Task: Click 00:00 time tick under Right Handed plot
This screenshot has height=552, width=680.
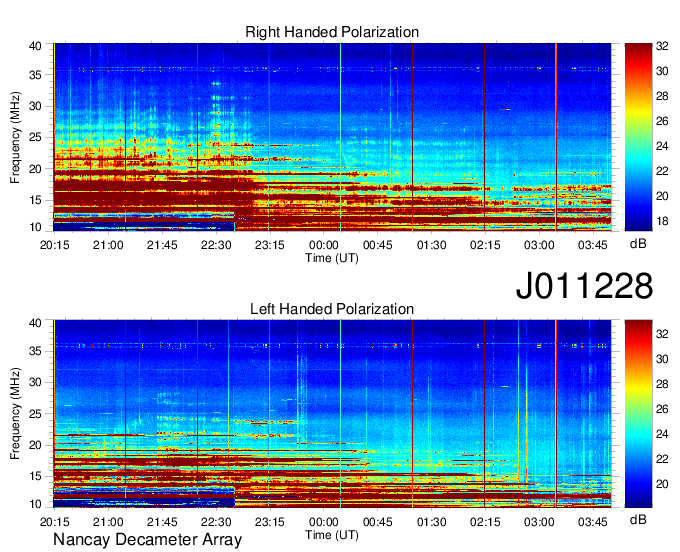Action: point(324,245)
